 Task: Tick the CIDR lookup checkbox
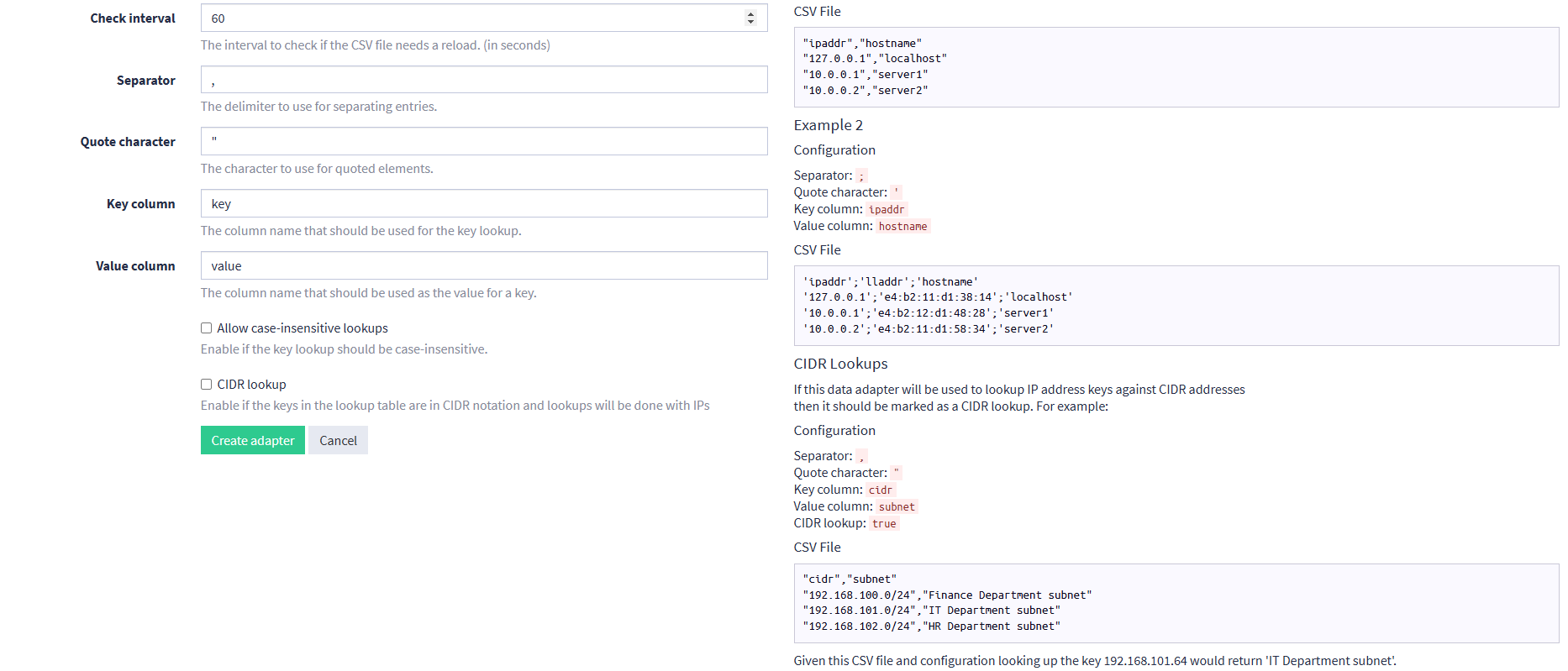tap(206, 385)
